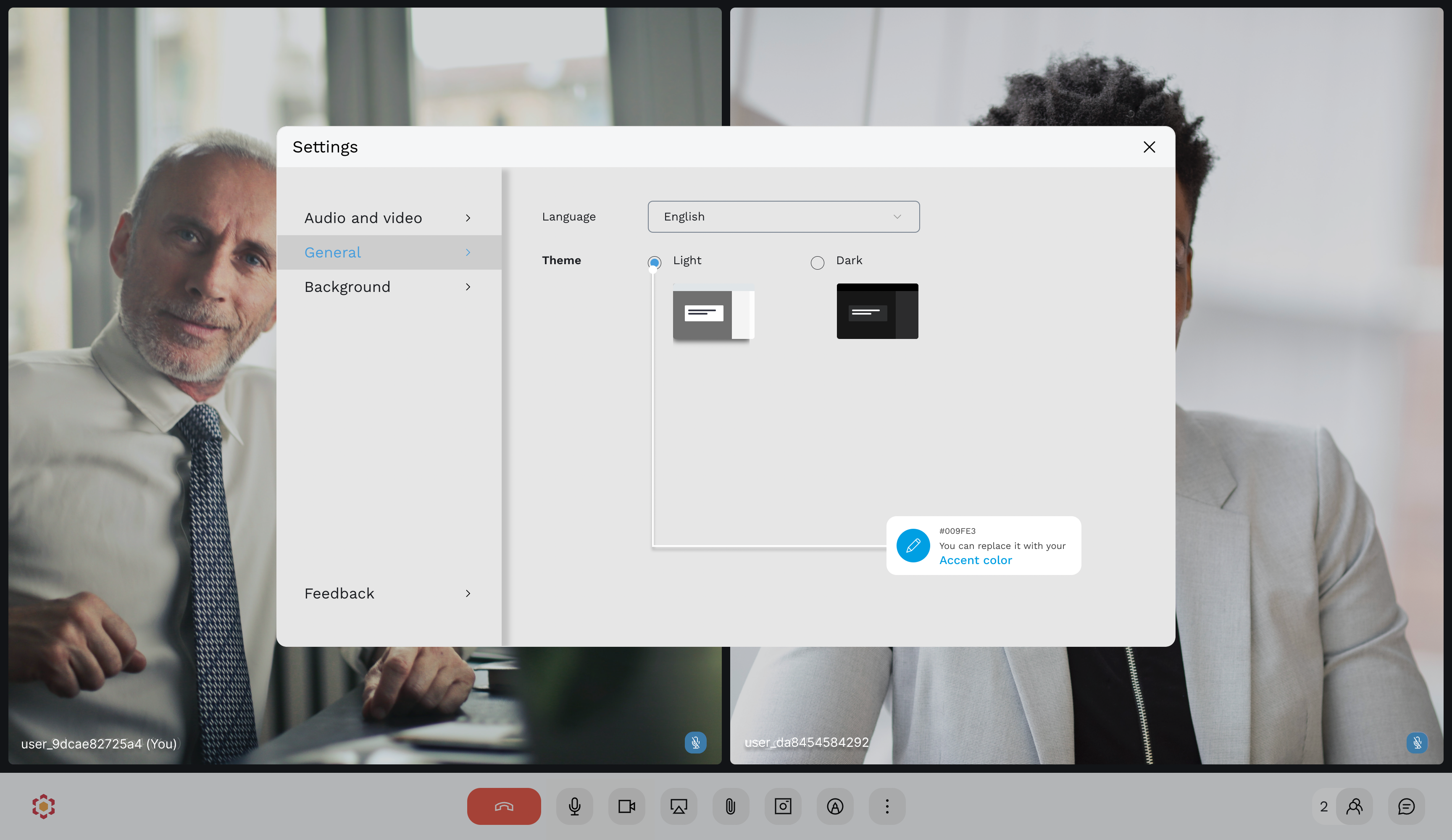The height and width of the screenshot is (840, 1452).
Task: Click the participant count 2
Action: click(x=1323, y=806)
